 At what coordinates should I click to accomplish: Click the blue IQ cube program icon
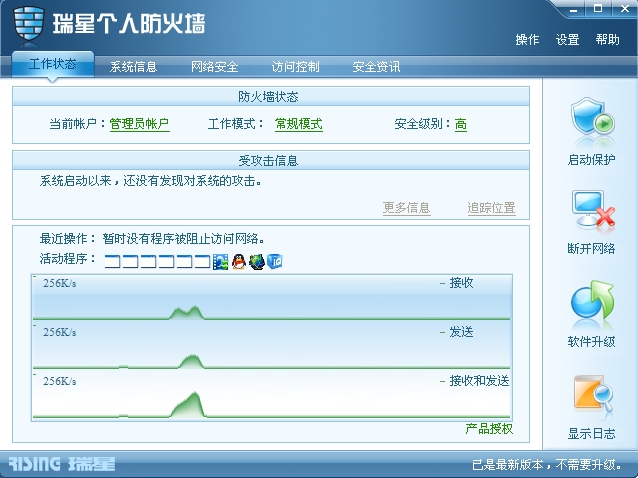[275, 261]
